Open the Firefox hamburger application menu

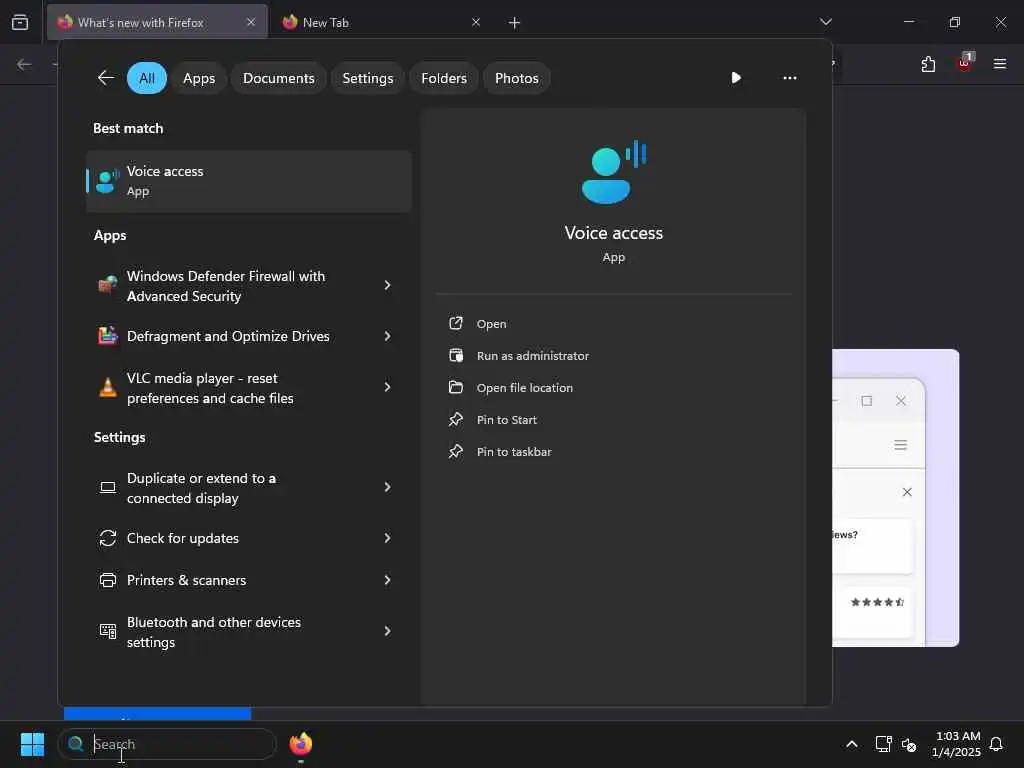point(1000,64)
